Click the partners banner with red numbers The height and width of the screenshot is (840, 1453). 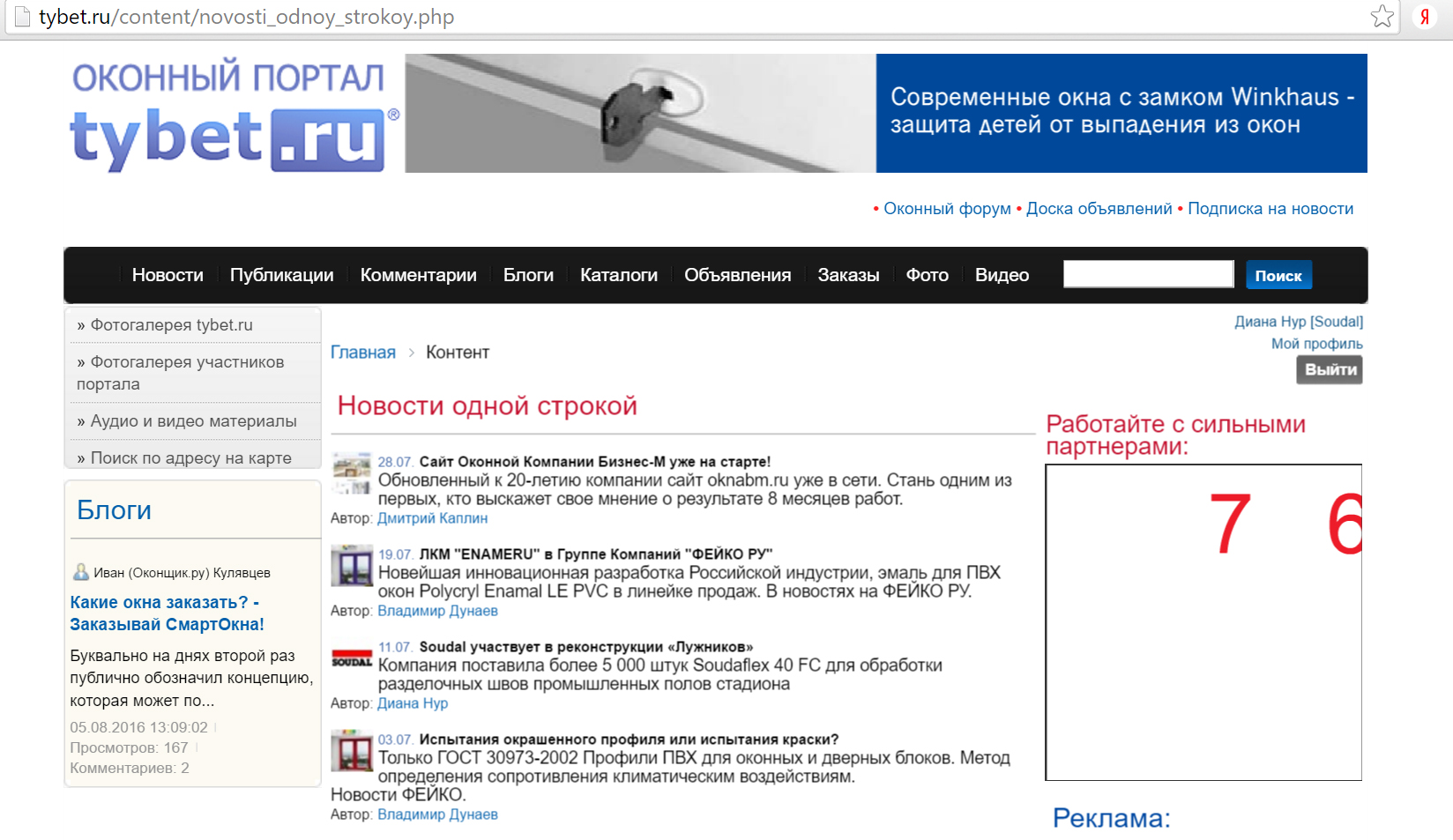click(x=1203, y=622)
